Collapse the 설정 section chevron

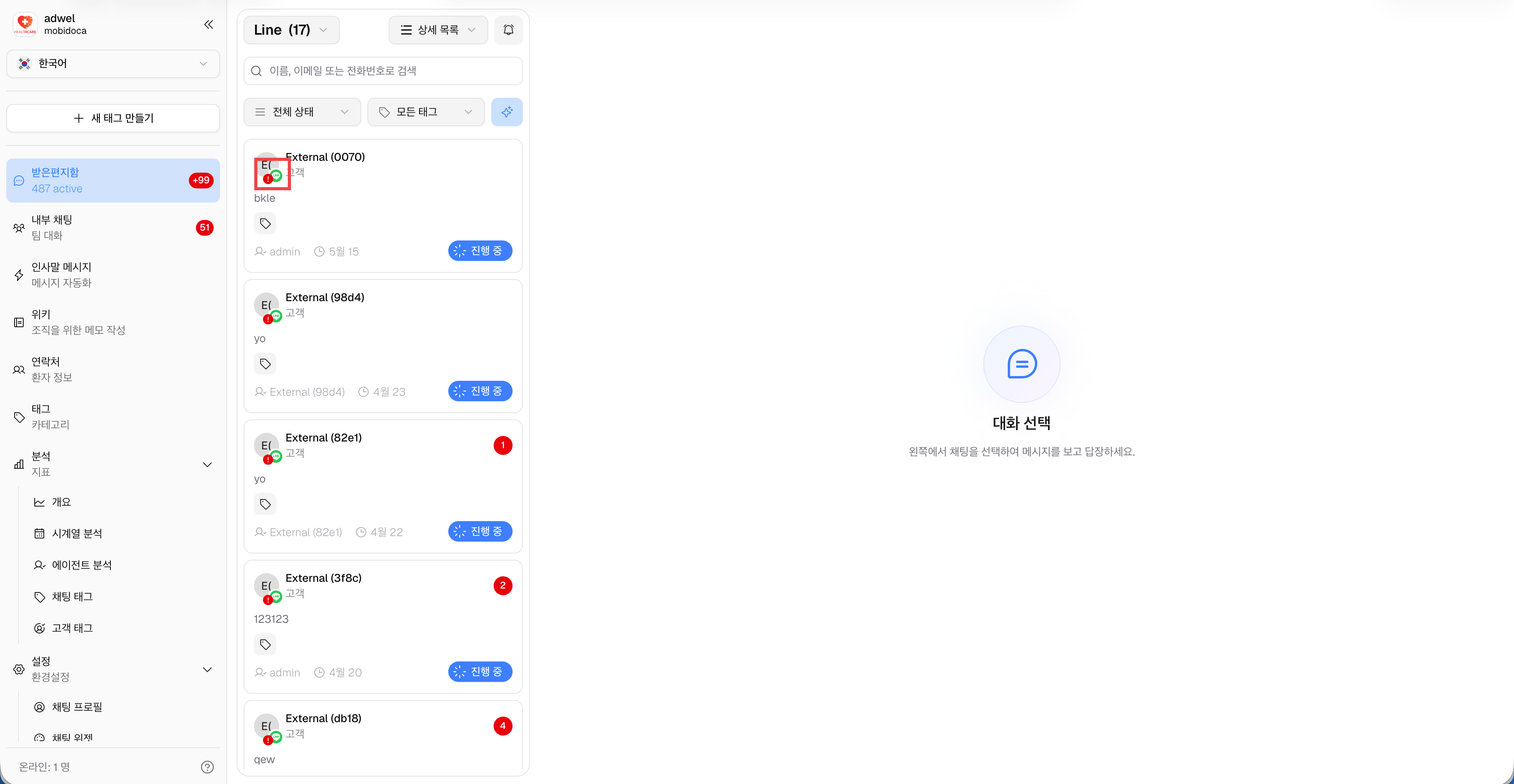[207, 669]
